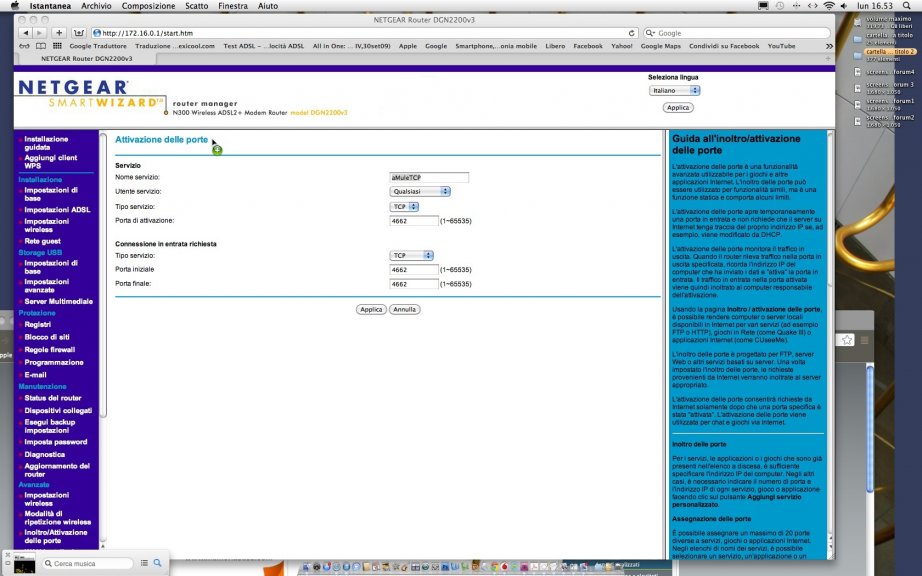Click Applica under Seleziona lingua

tap(678, 108)
